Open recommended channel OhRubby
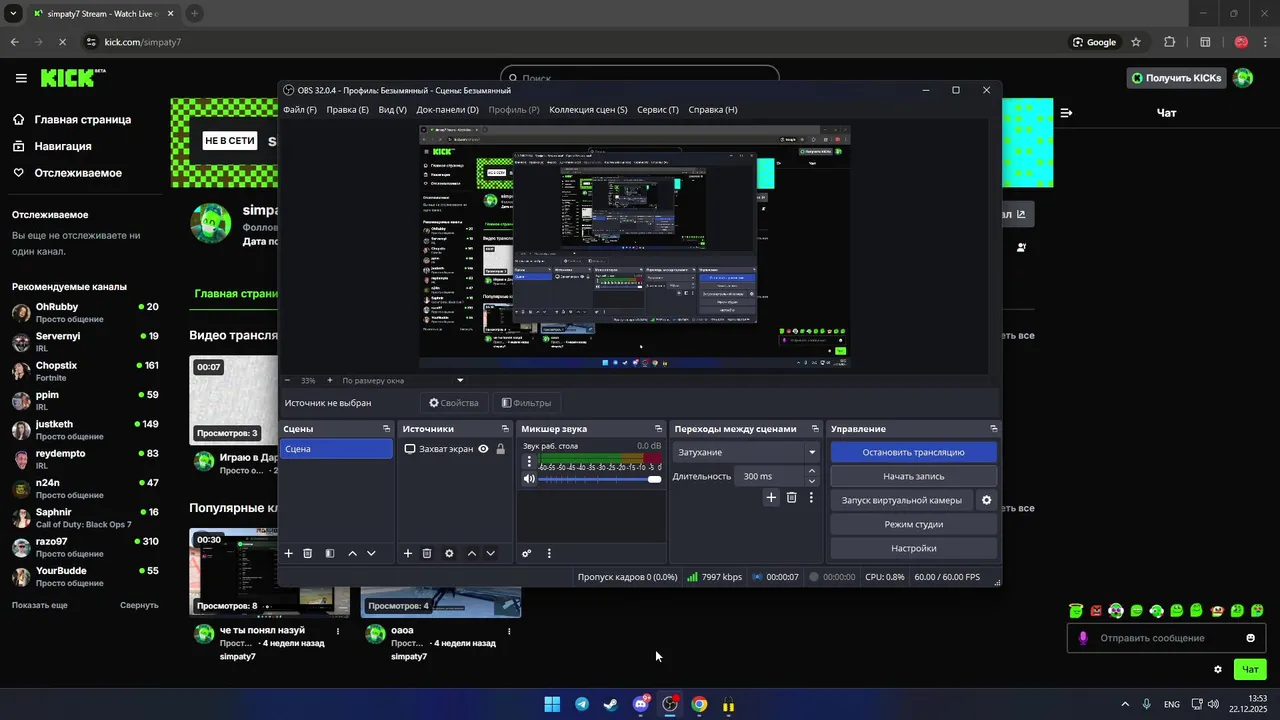This screenshot has width=1280, height=720. pyautogui.click(x=85, y=312)
